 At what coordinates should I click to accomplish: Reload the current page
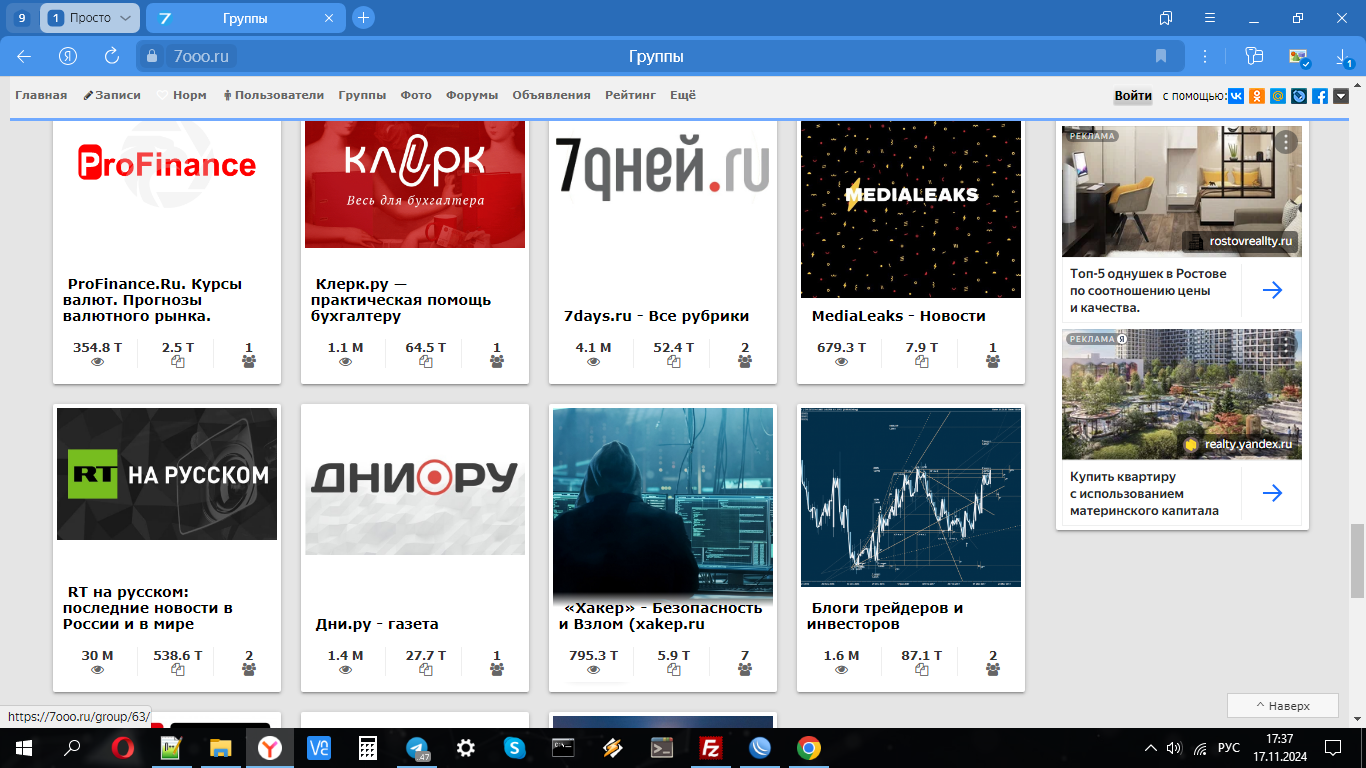tap(112, 56)
